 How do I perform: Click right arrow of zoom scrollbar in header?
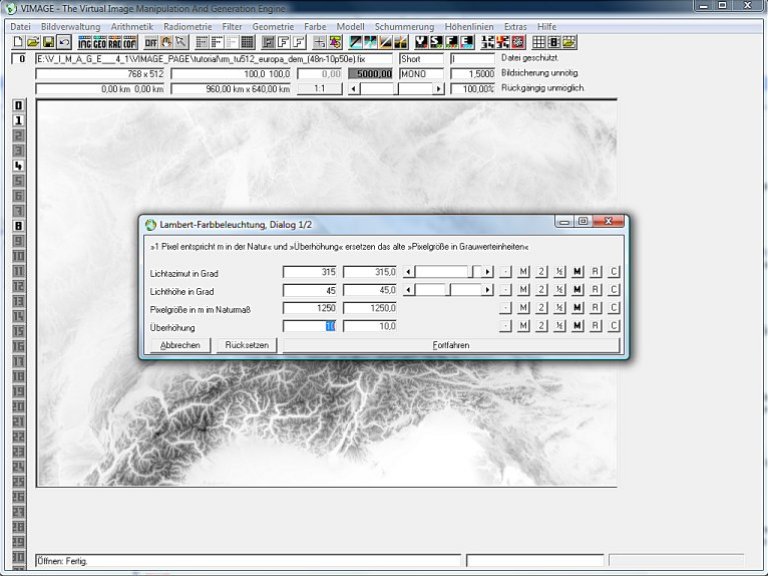[x=439, y=88]
